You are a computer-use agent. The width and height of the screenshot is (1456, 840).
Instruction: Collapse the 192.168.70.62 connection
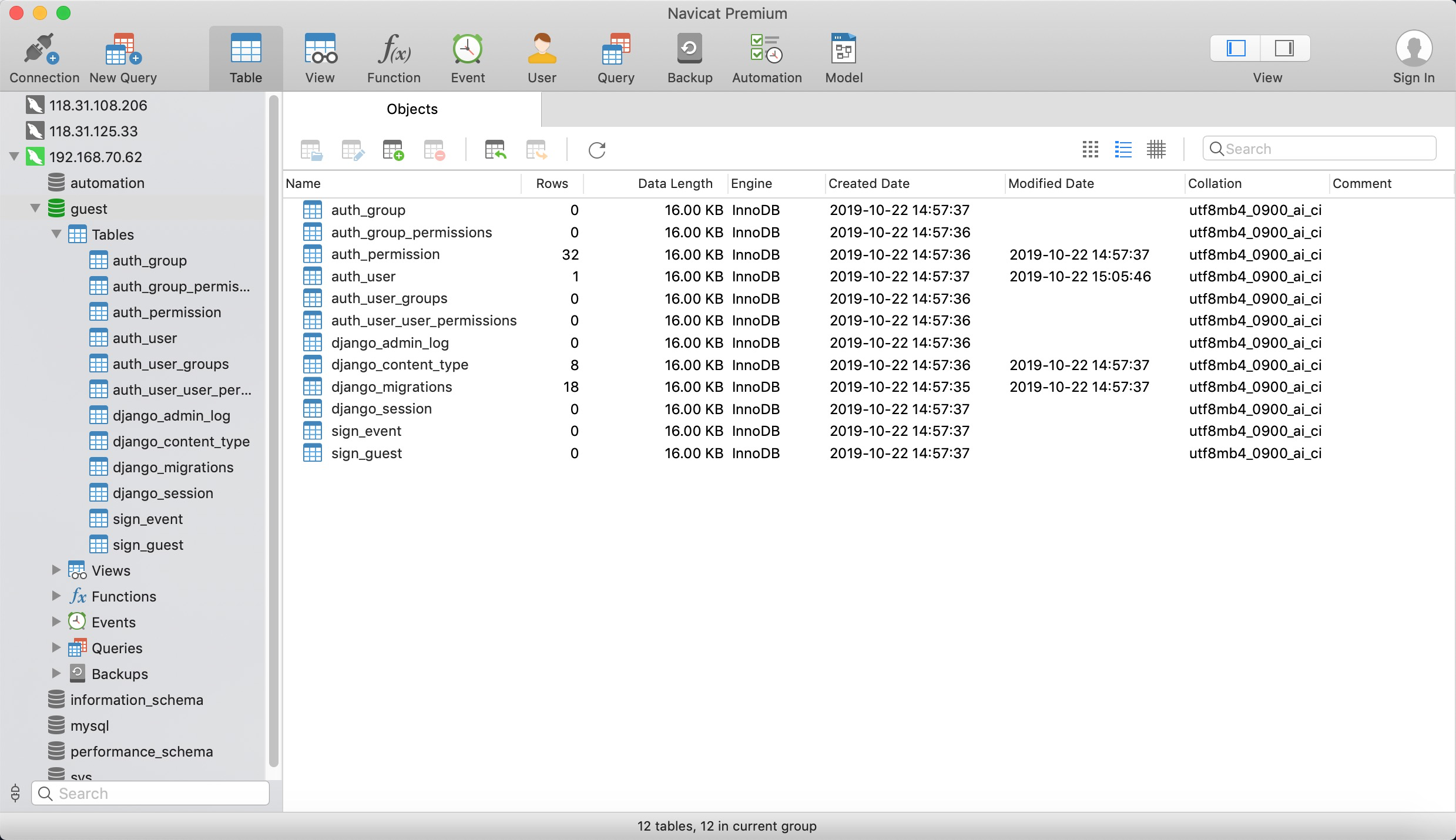[14, 157]
